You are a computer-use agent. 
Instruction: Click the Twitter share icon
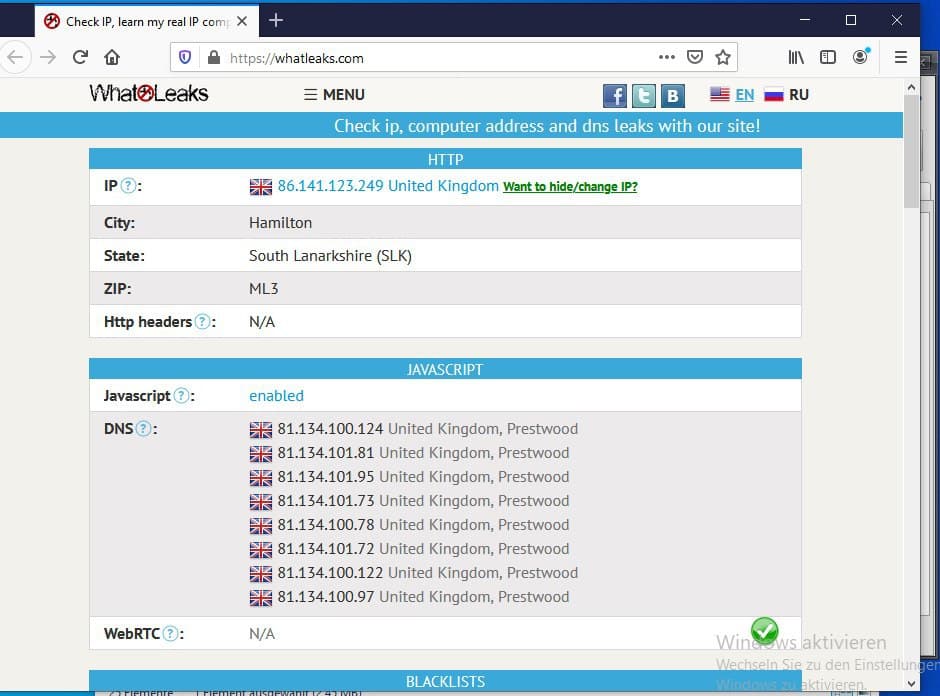tap(644, 96)
